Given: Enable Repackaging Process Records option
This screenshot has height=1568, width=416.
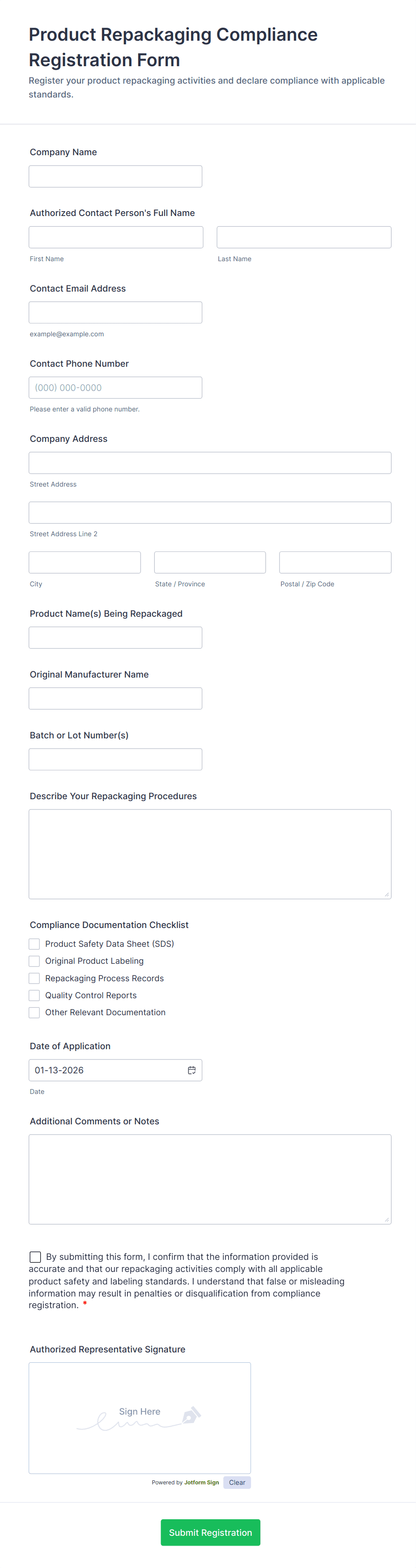Looking at the screenshot, I should point(34,978).
